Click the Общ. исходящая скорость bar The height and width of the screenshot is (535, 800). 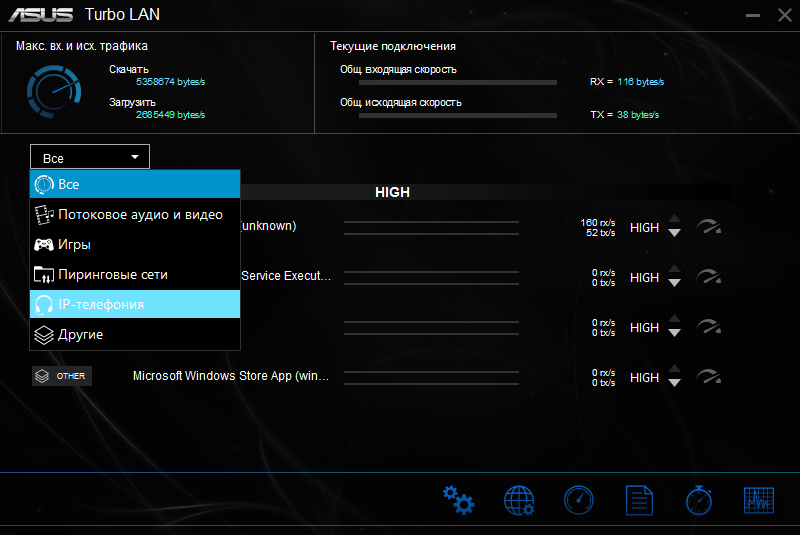[458, 116]
